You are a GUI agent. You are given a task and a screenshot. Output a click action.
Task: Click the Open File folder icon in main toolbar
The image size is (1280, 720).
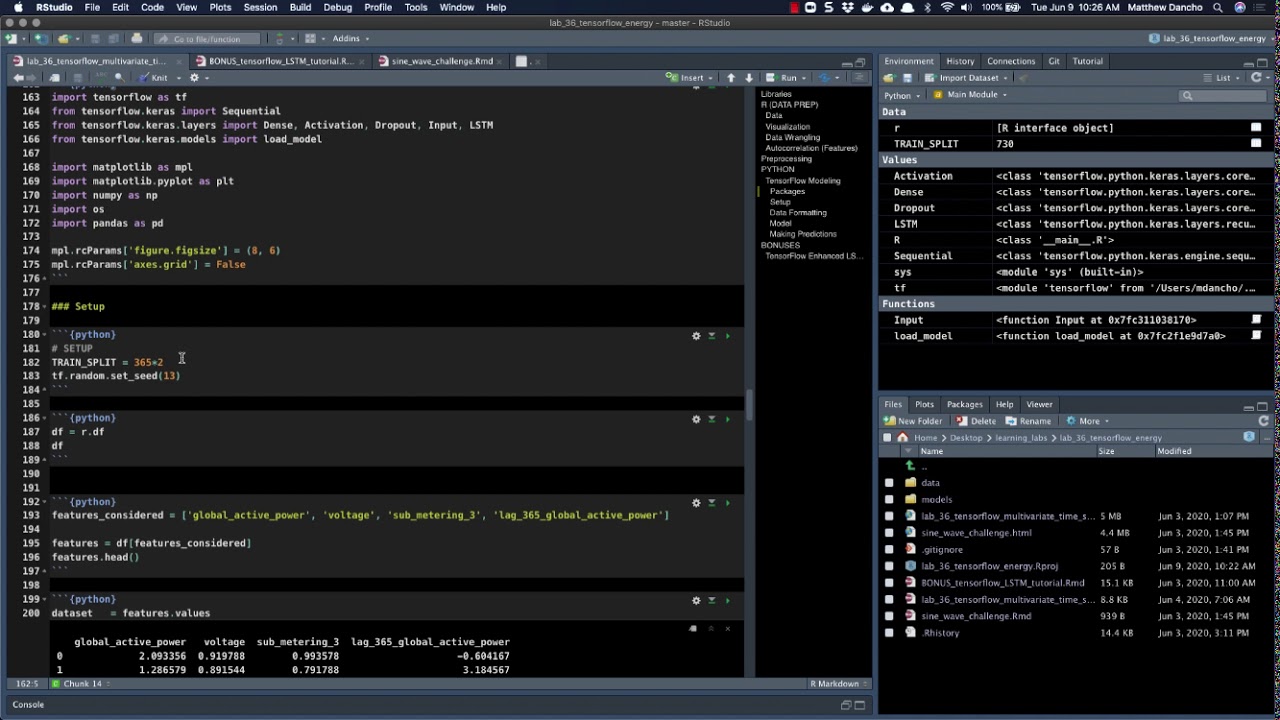click(x=65, y=39)
